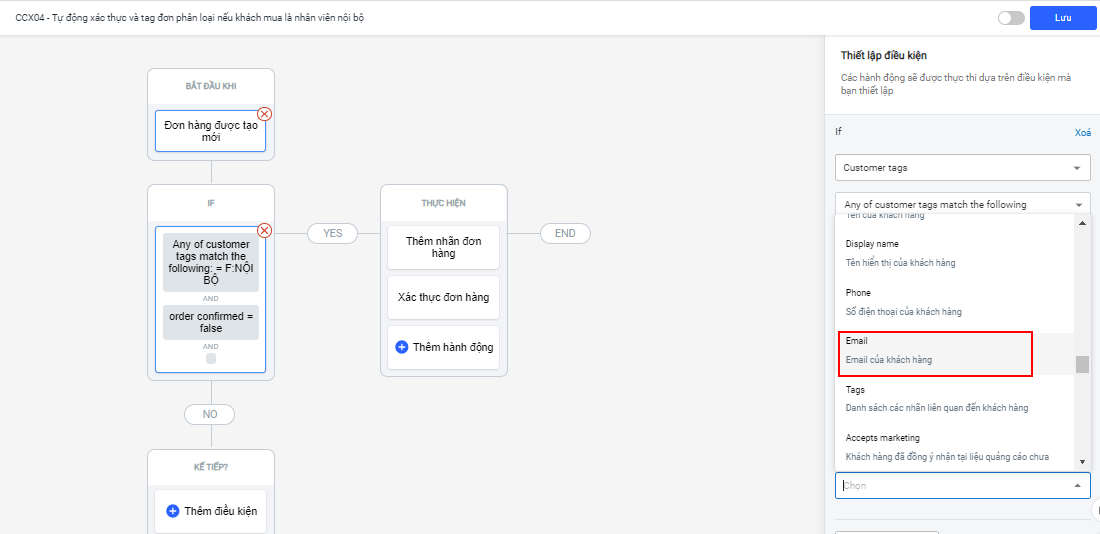1100x534 pixels.
Task: Toggle the automation enable switch
Action: [x=1011, y=18]
